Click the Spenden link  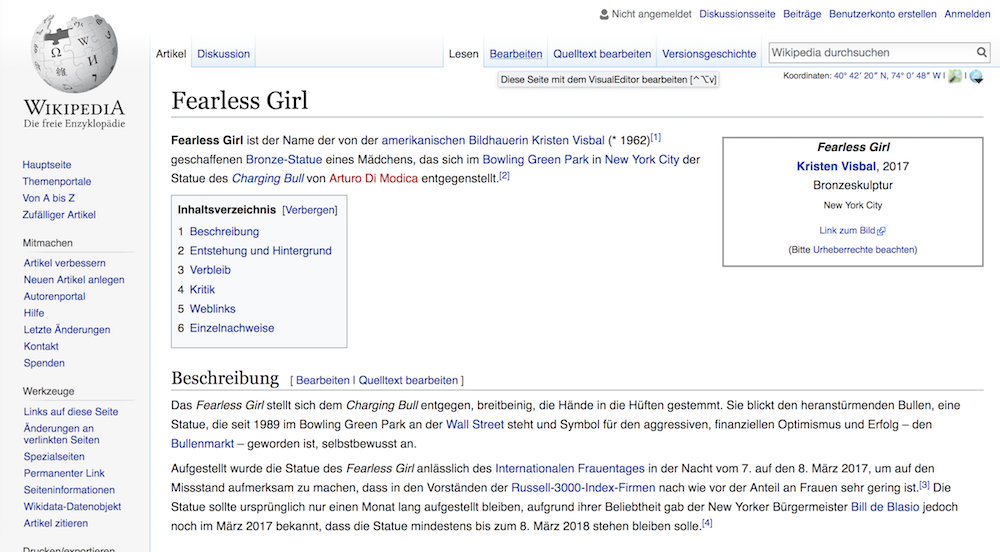[x=44, y=363]
